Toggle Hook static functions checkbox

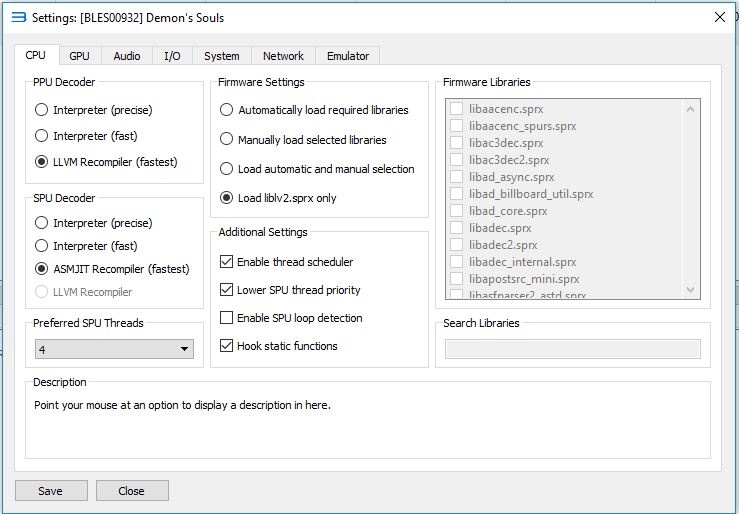point(227,346)
